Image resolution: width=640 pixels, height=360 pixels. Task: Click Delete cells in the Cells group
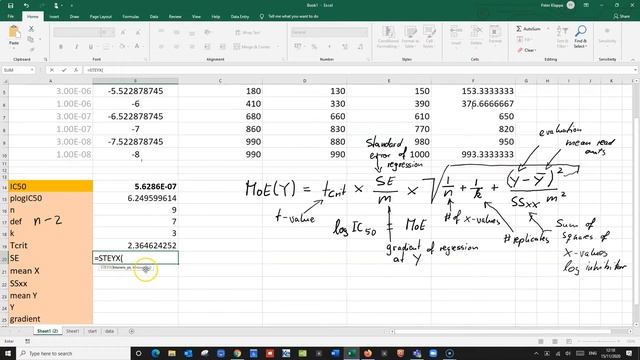(x=476, y=36)
